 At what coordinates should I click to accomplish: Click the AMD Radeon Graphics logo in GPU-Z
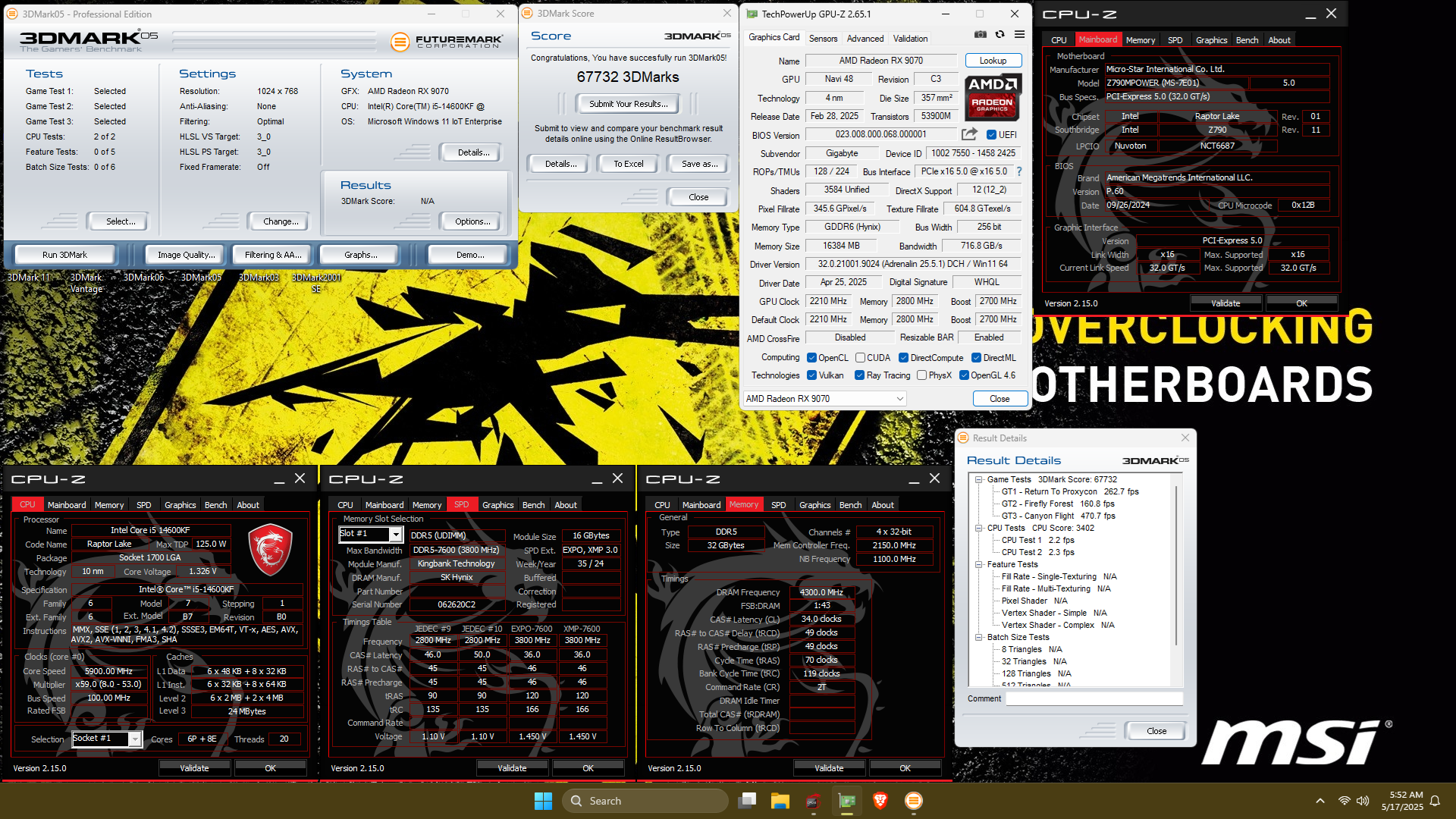[x=993, y=97]
